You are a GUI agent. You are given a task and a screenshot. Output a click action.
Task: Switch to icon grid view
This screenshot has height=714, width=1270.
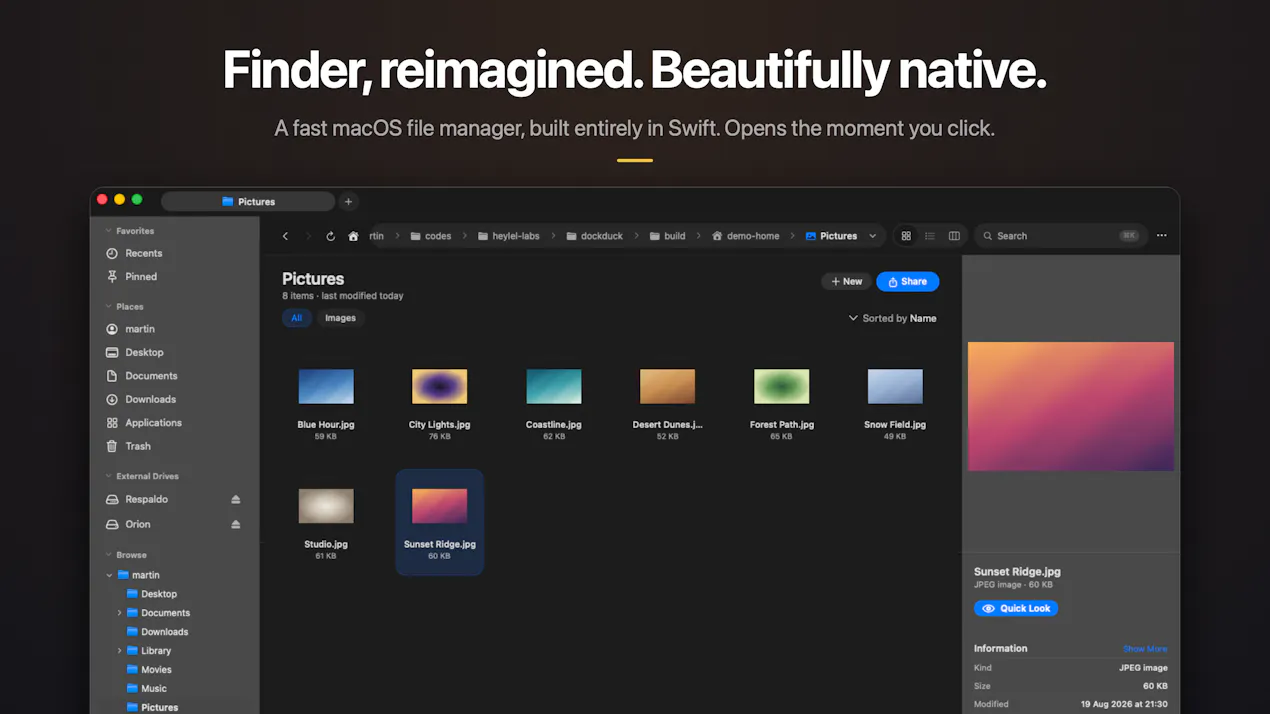906,236
